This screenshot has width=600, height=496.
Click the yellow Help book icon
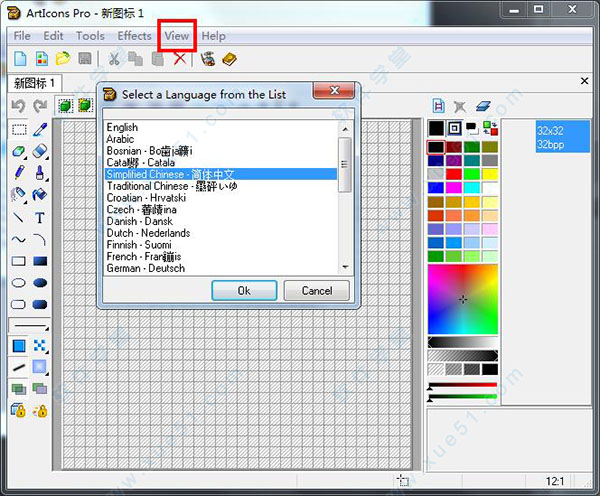pos(229,59)
